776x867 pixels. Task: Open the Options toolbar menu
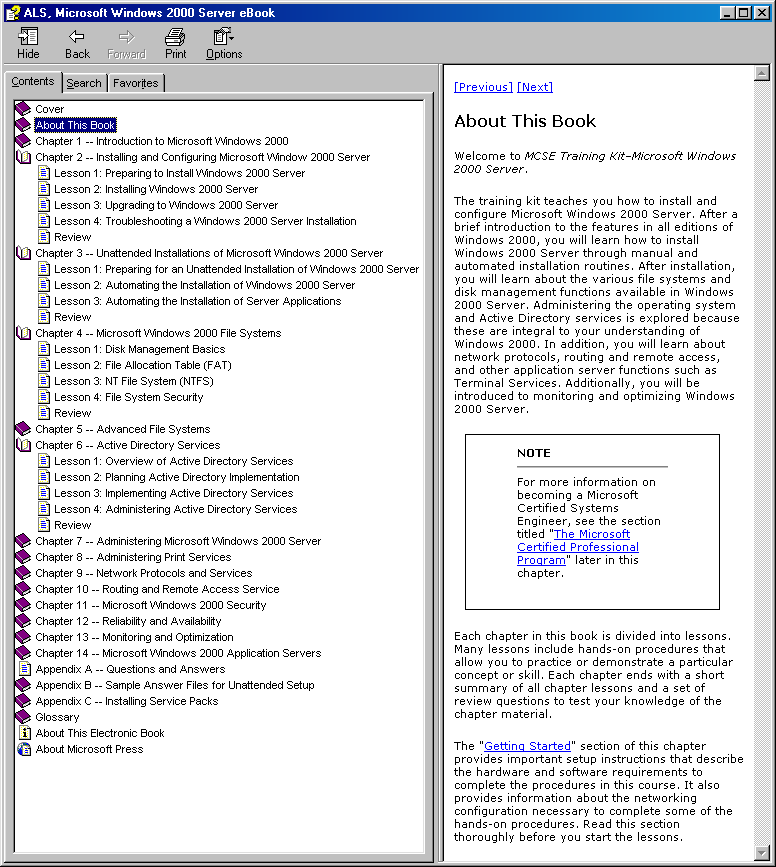223,36
